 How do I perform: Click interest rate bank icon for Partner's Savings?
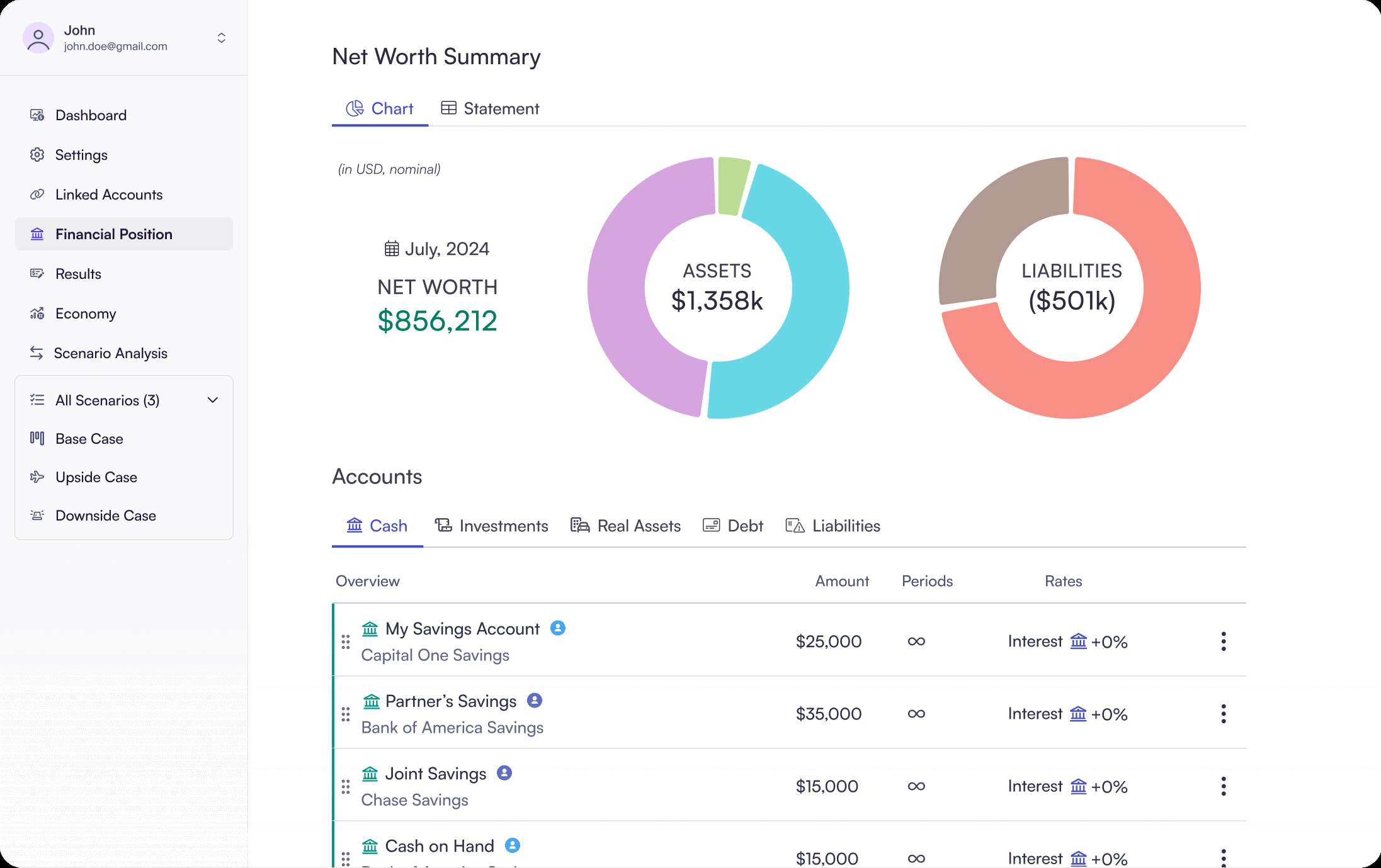(x=1079, y=713)
